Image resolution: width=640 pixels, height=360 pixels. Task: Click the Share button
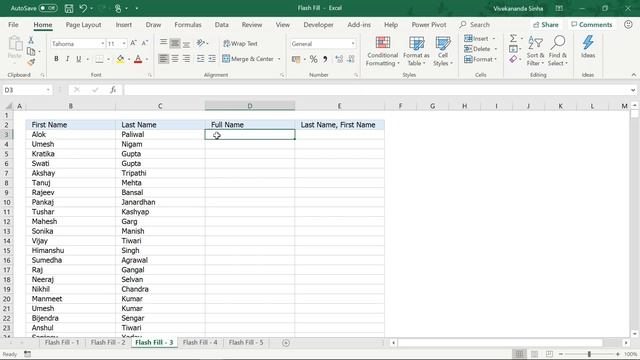pos(546,24)
